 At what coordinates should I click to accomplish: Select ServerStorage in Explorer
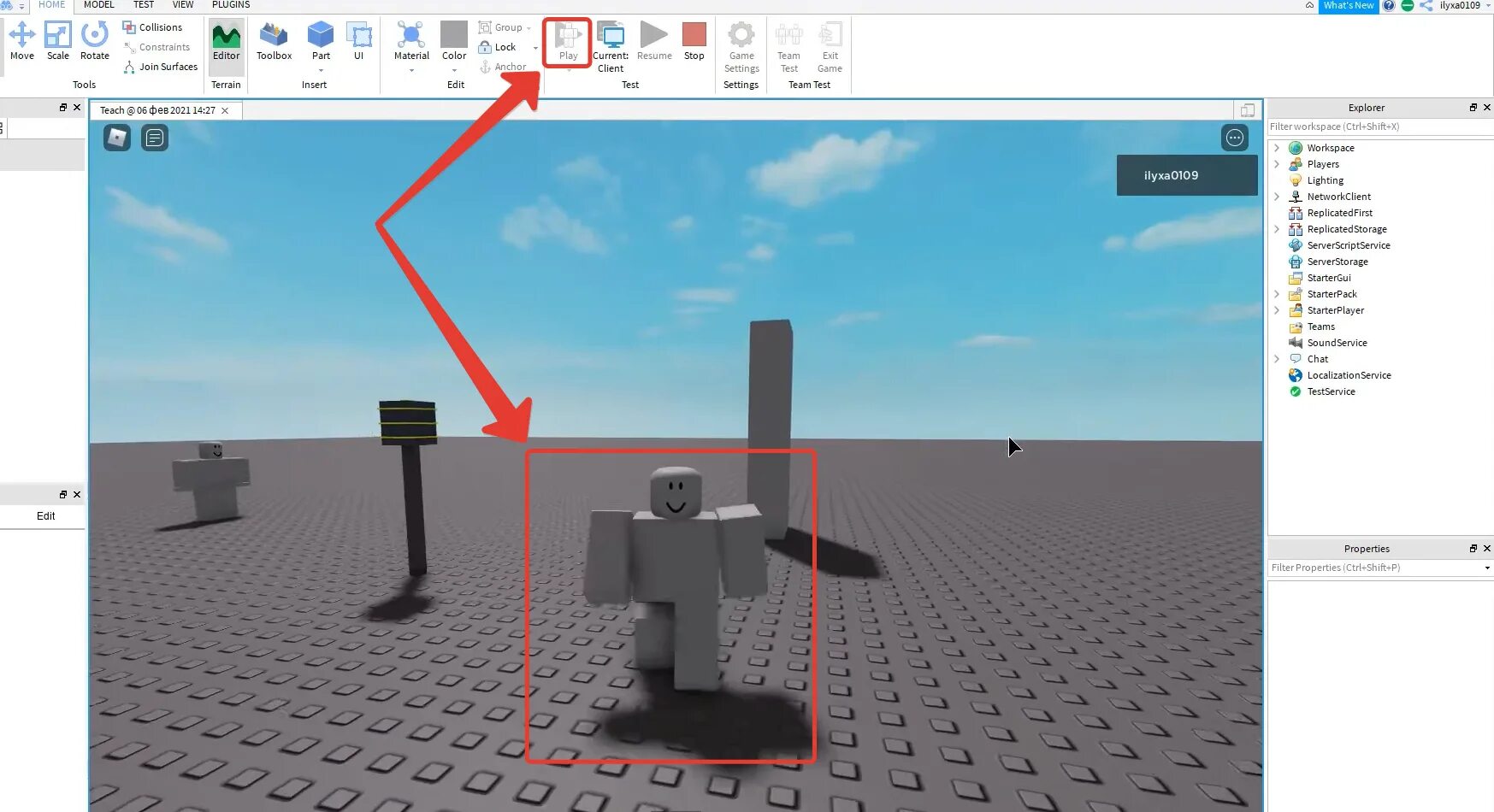(1337, 262)
